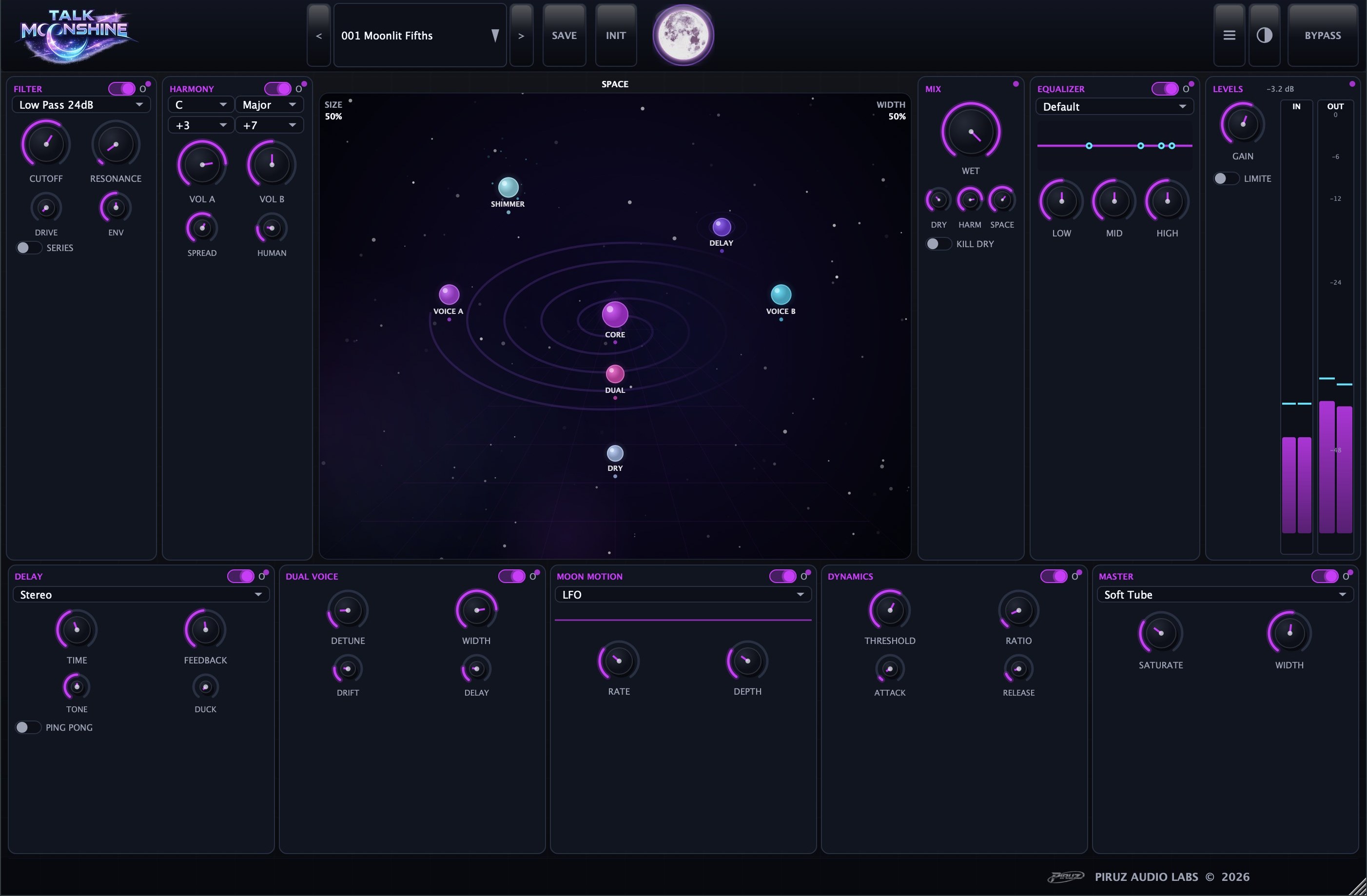1367x896 pixels.
Task: Select the DRY orb in Space
Action: click(x=615, y=454)
